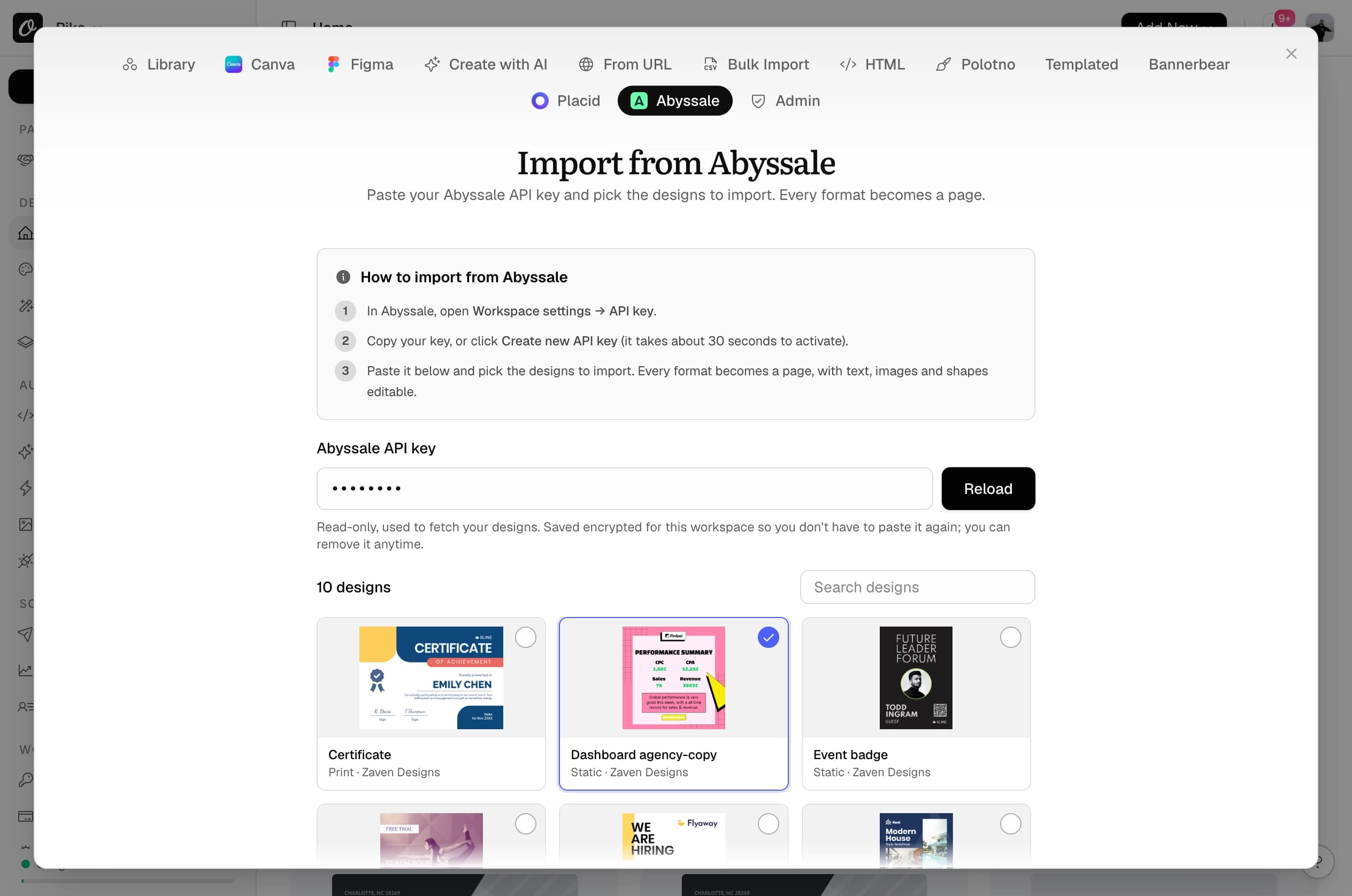Click the Home icon in background sidebar

point(25,233)
